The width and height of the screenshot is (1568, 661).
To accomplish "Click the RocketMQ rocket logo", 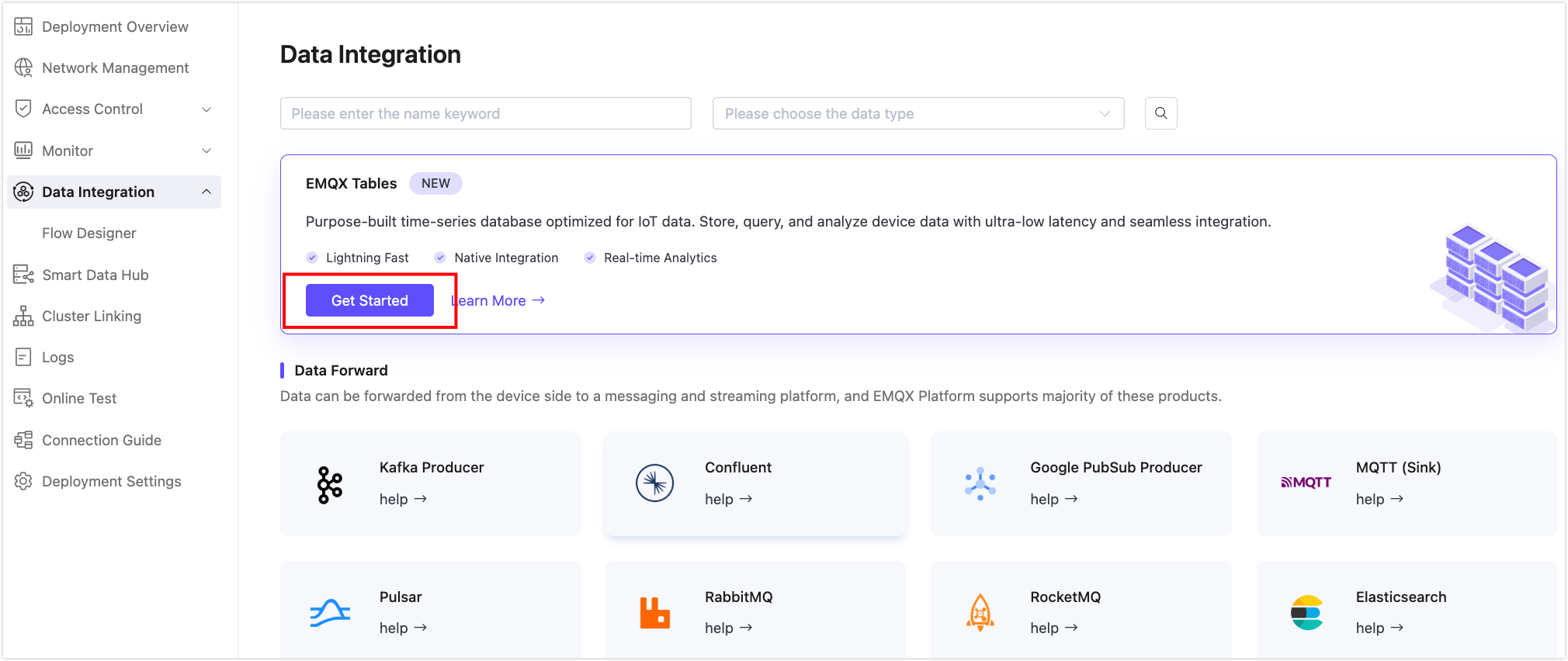I will [x=980, y=613].
